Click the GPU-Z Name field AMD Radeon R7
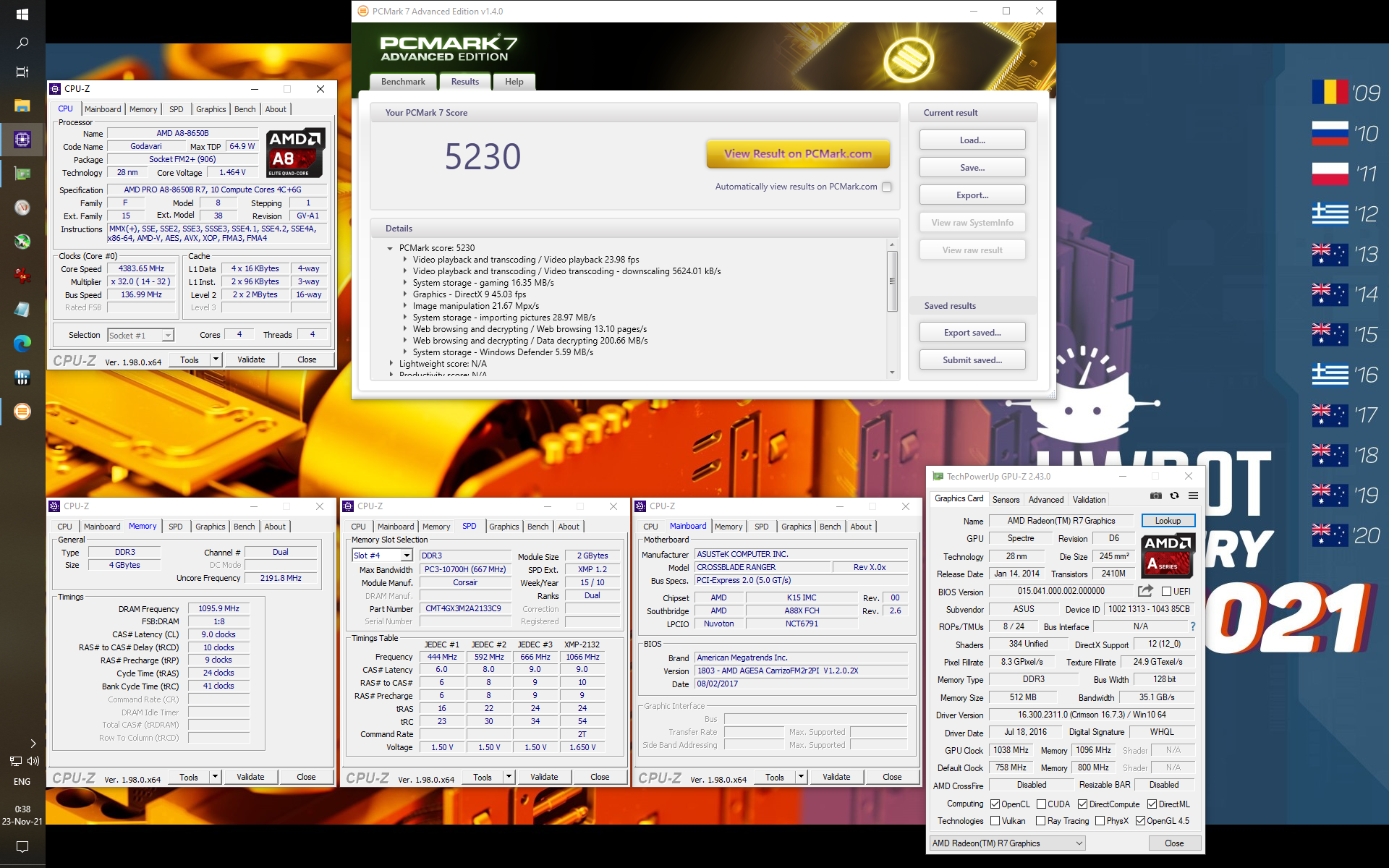The height and width of the screenshot is (868, 1389). [x=1061, y=521]
